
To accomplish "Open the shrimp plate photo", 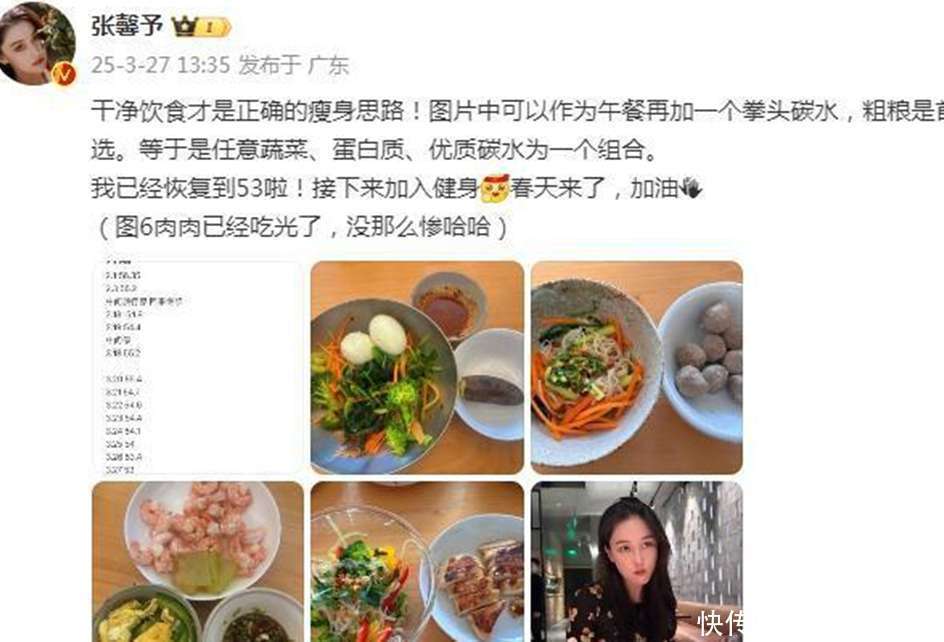I will 197,561.
